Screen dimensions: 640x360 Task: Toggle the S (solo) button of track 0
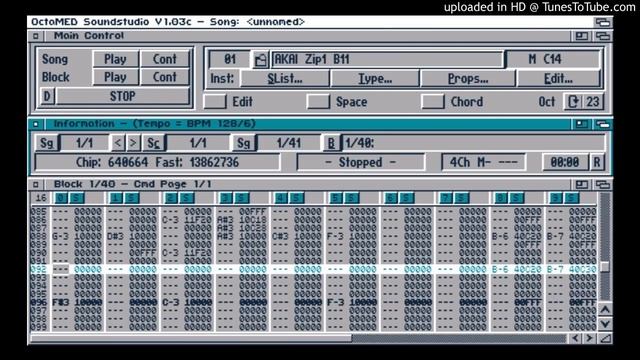(76, 198)
